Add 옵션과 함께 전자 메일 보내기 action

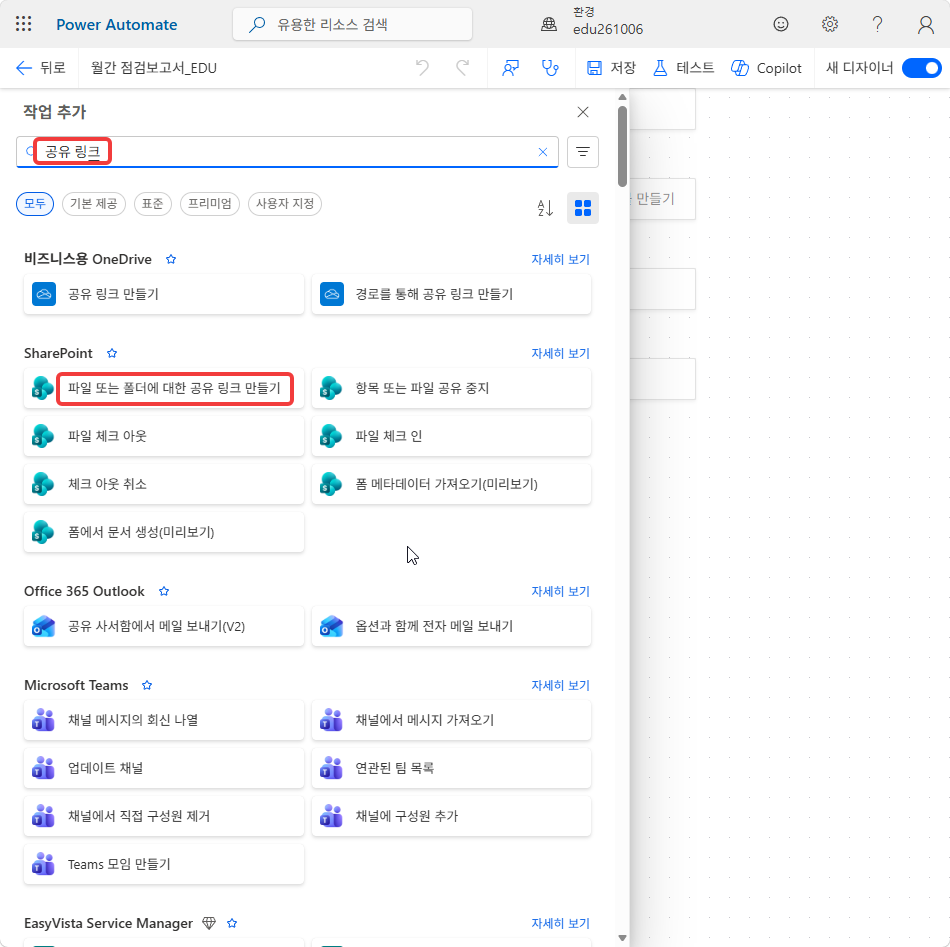451,626
